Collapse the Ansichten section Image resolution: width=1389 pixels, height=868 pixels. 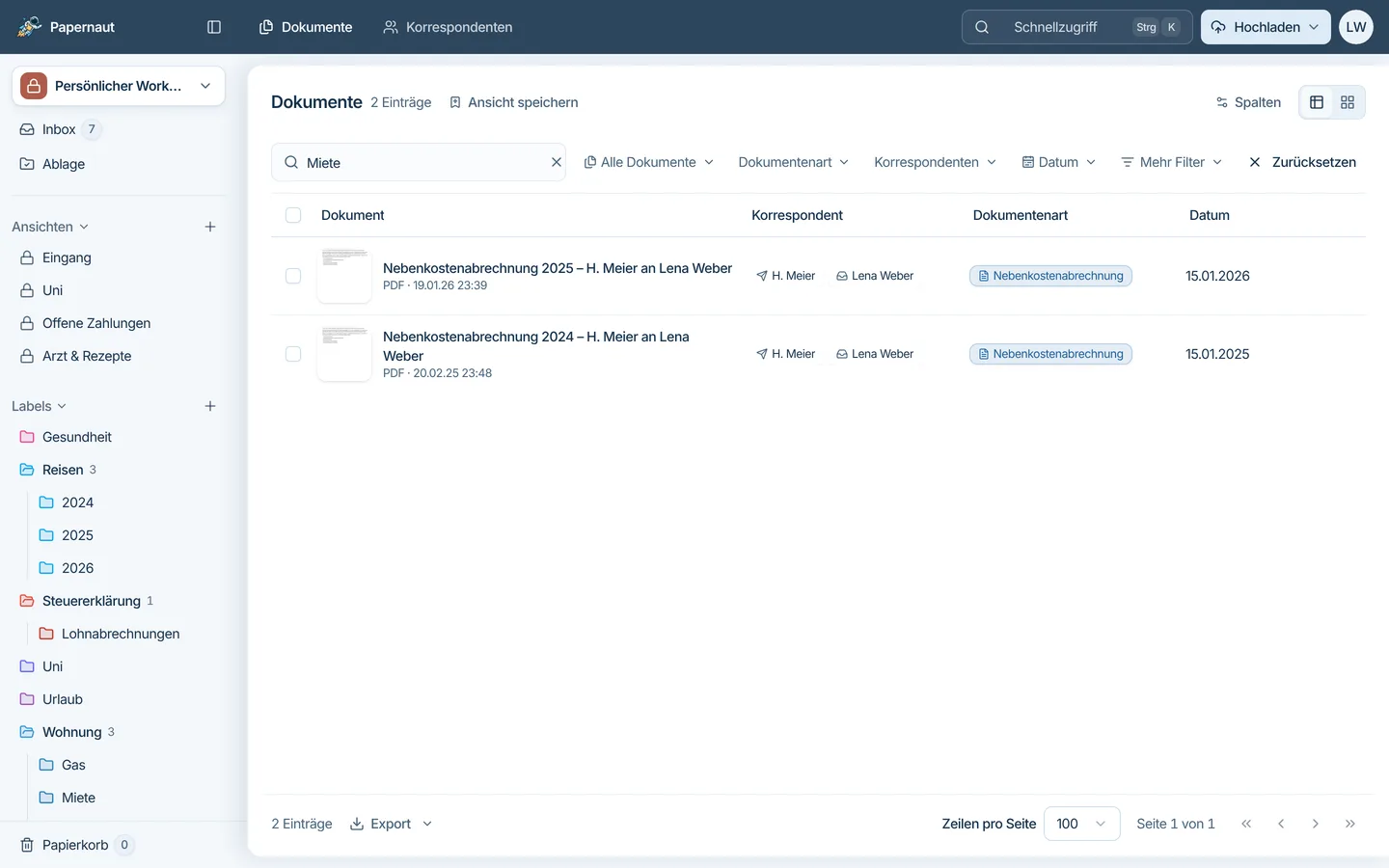50,227
